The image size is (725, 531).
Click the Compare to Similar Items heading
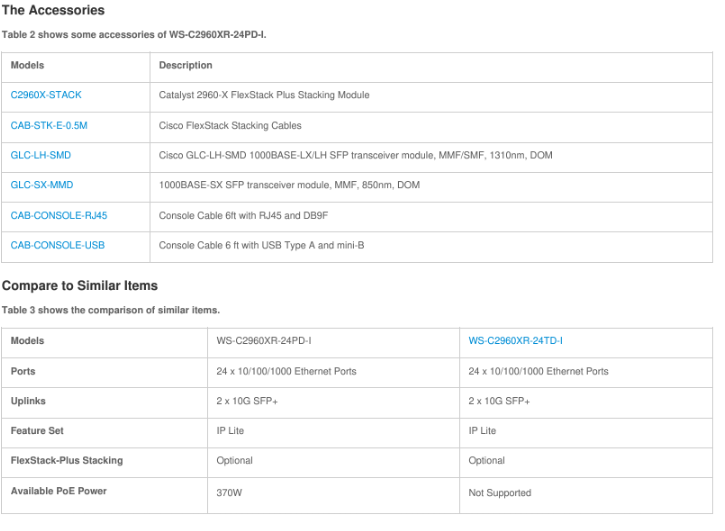point(80,285)
